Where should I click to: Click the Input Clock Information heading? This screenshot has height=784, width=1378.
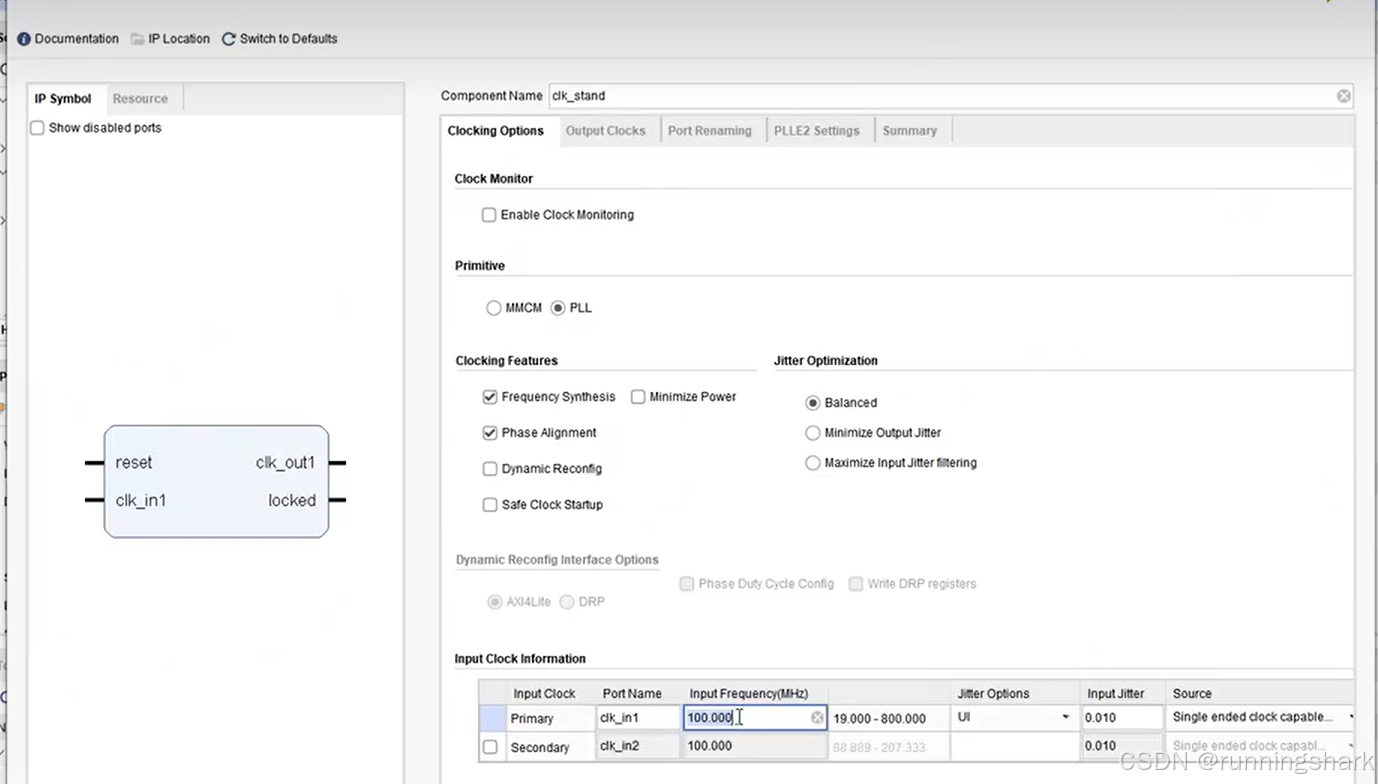coord(520,659)
